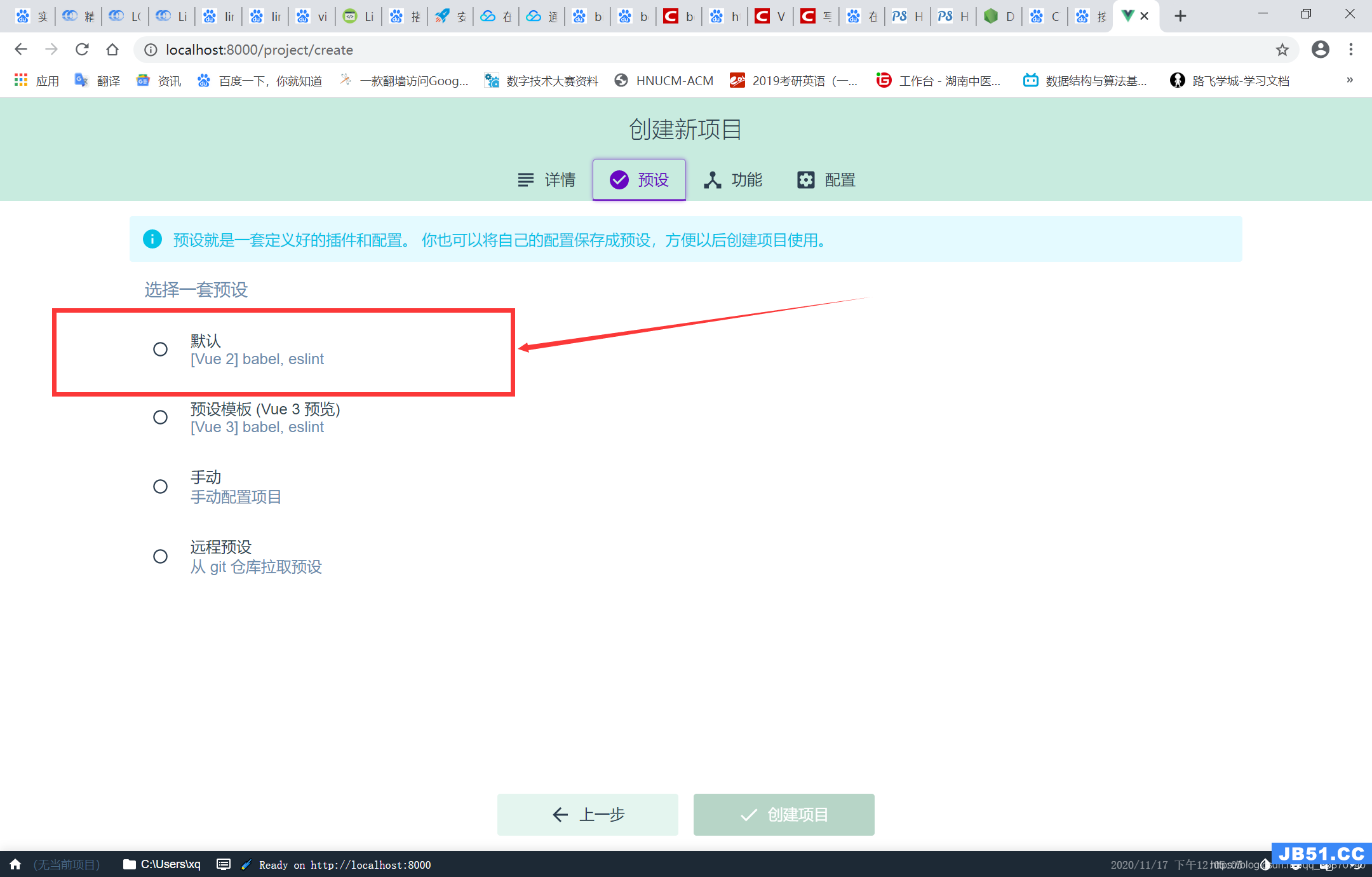Click the [Vue 3] babel, eslint description text
1372x877 pixels.
coord(257,427)
